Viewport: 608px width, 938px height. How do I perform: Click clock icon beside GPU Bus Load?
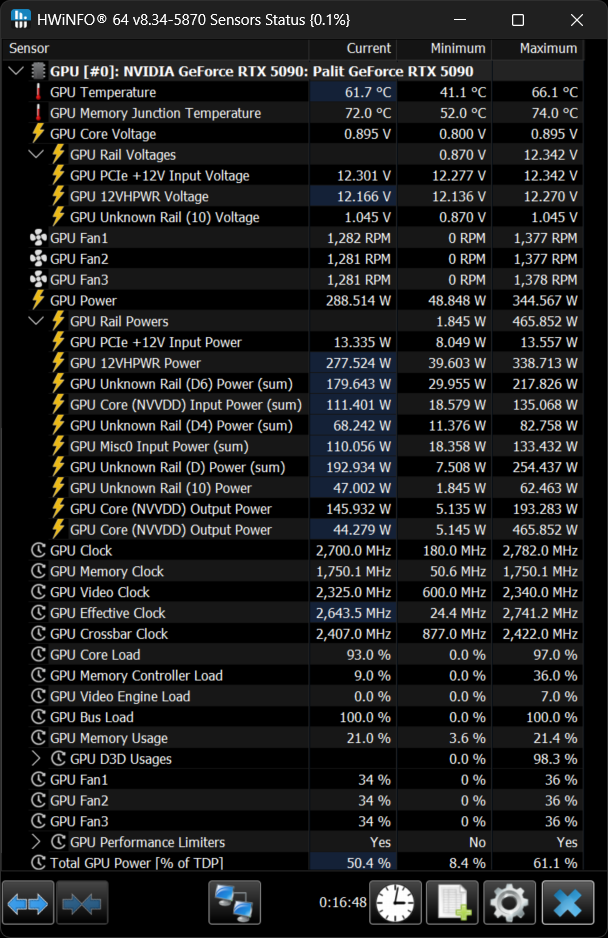tap(38, 717)
